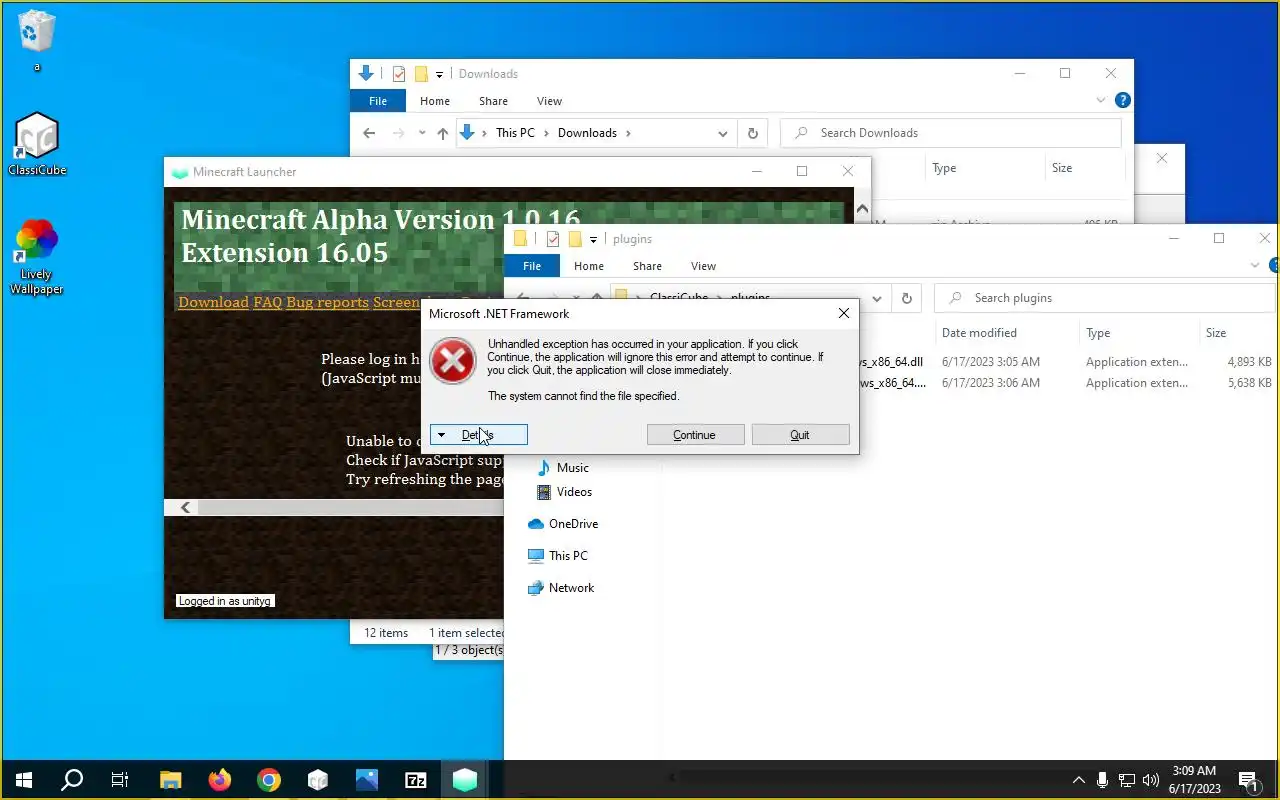The width and height of the screenshot is (1280, 800).
Task: Close the Microsoft .NET Framework dialog
Action: (x=843, y=313)
